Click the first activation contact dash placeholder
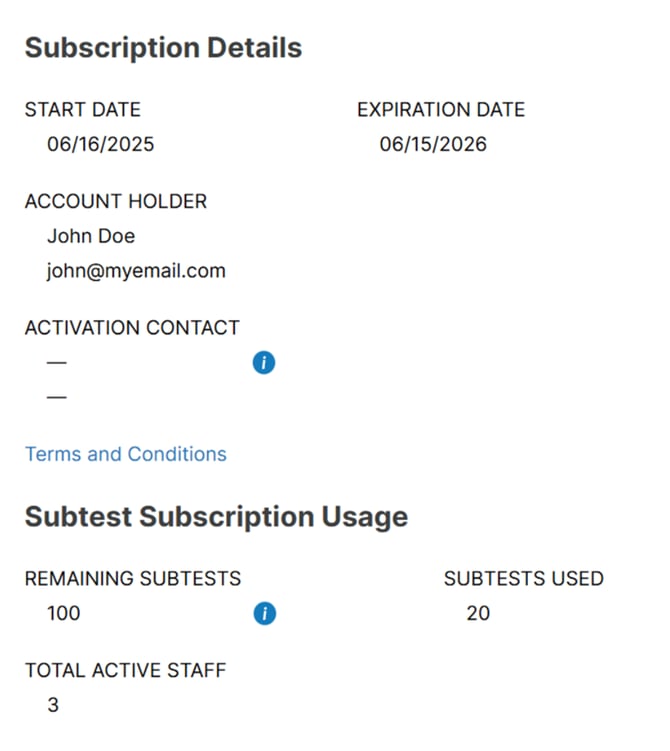 click(x=56, y=362)
